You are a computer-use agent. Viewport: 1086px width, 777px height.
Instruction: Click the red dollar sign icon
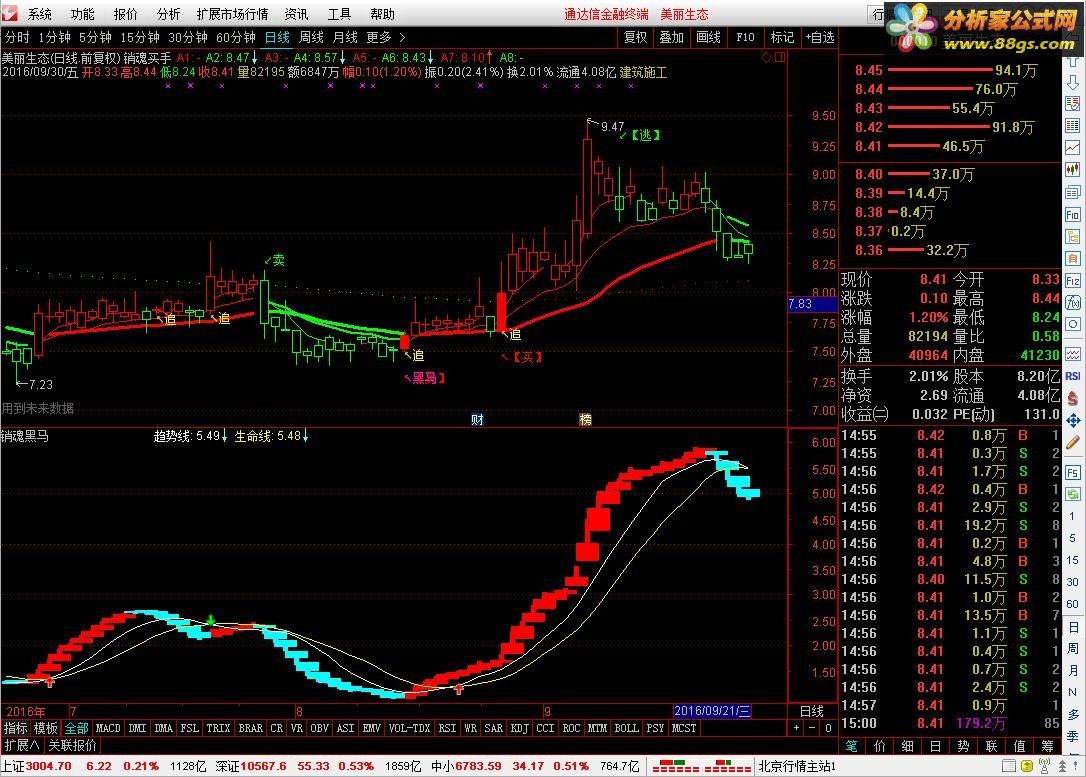(x=1072, y=398)
